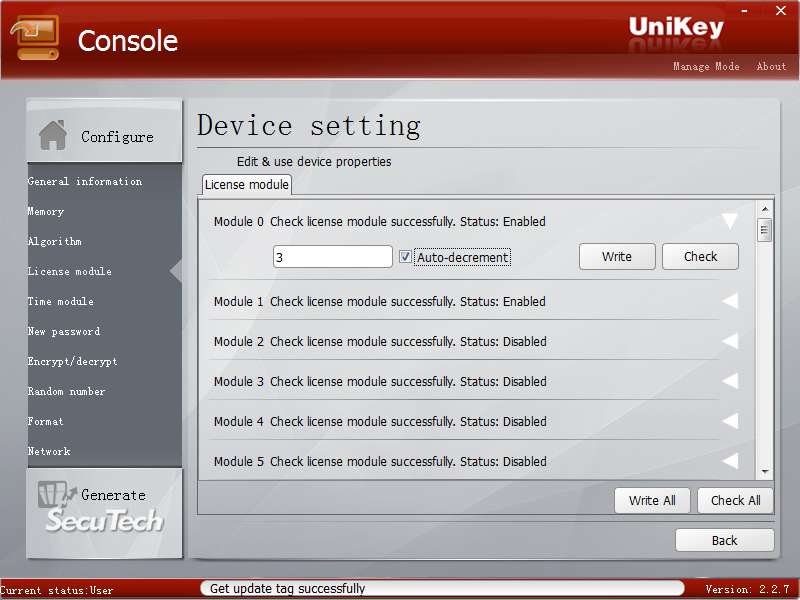Click the 'Current status:User' label
The width and height of the screenshot is (800, 600).
[x=57, y=590]
